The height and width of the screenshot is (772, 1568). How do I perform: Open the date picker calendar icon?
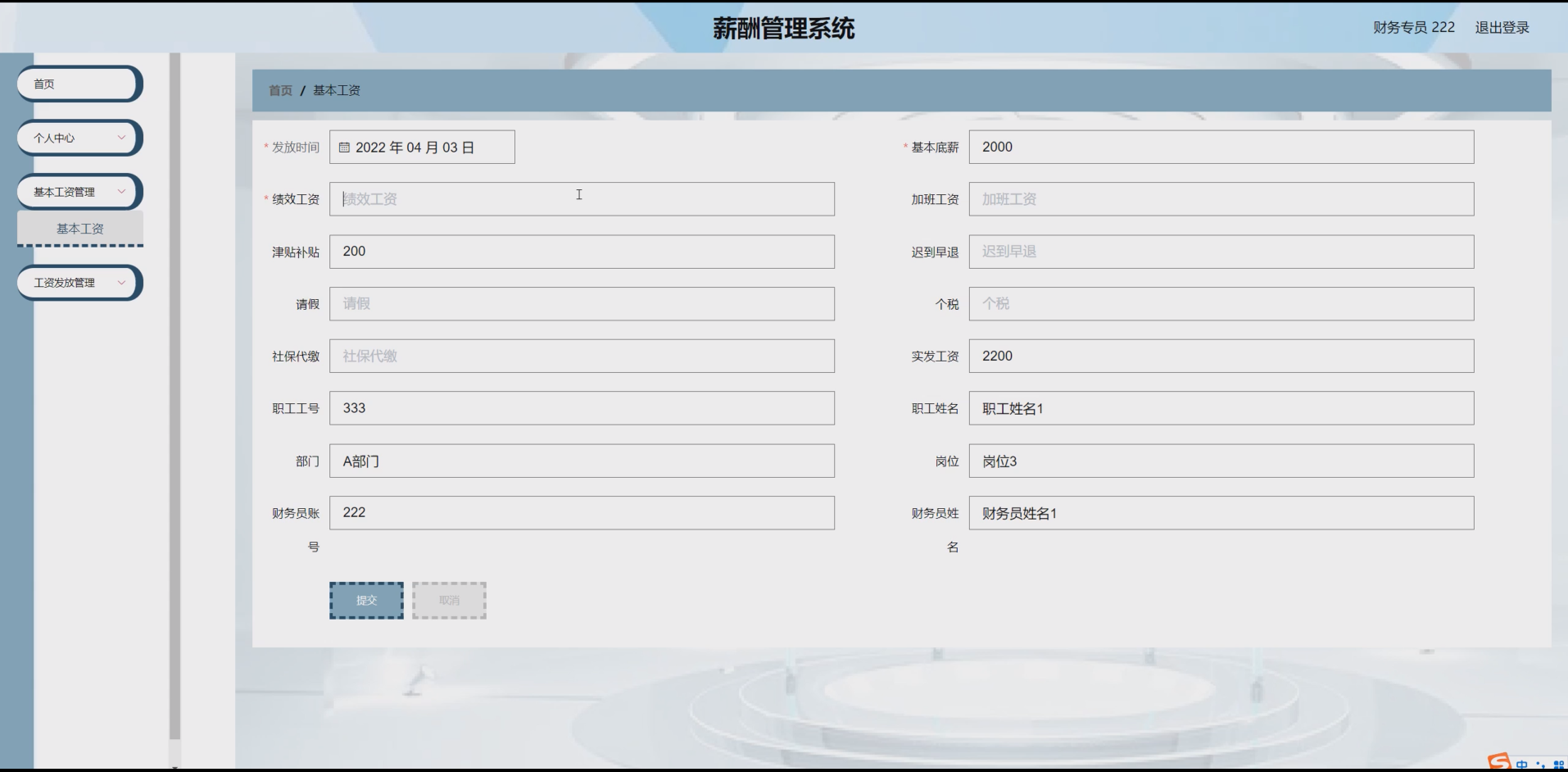[344, 148]
